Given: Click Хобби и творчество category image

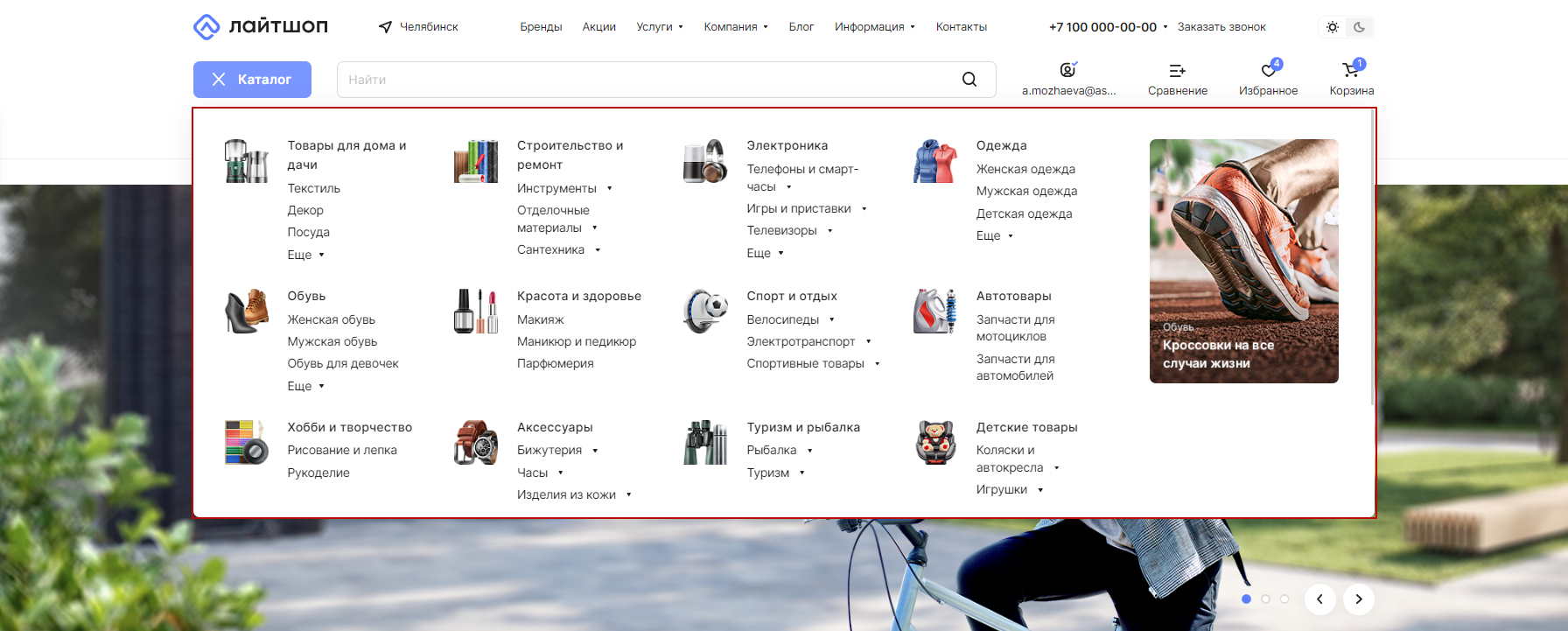Looking at the screenshot, I should 246,442.
